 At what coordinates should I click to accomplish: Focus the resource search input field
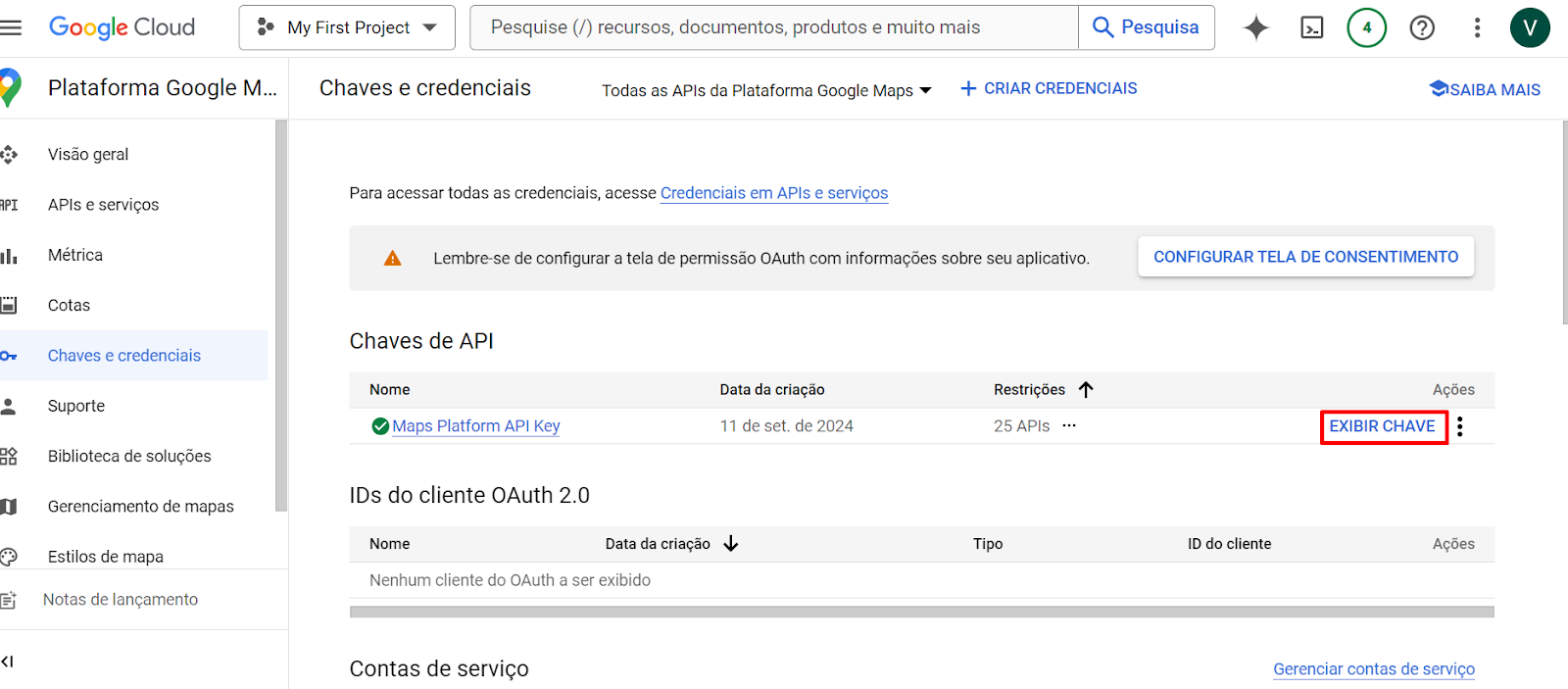[774, 27]
